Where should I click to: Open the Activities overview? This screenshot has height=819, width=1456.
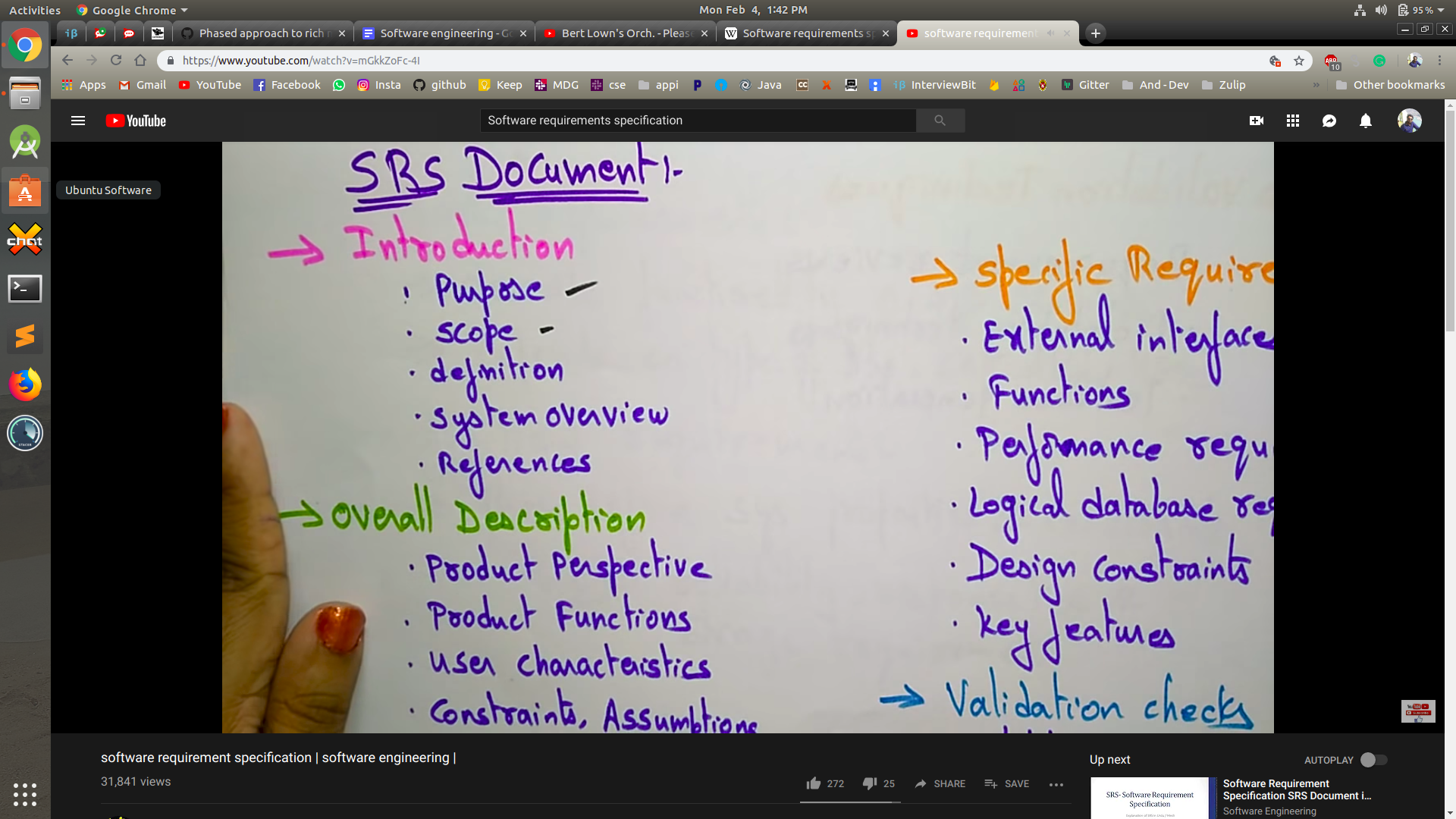(35, 10)
